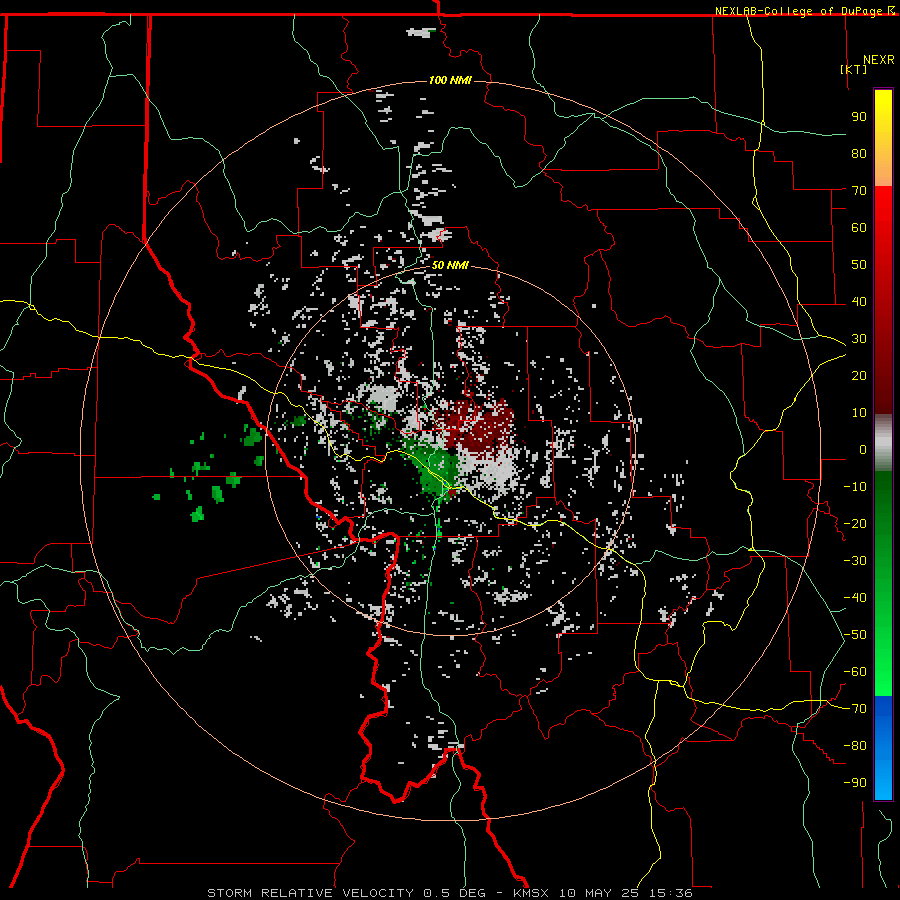Click the -60 value on the velocity scale
The height and width of the screenshot is (900, 900).
click(x=855, y=672)
